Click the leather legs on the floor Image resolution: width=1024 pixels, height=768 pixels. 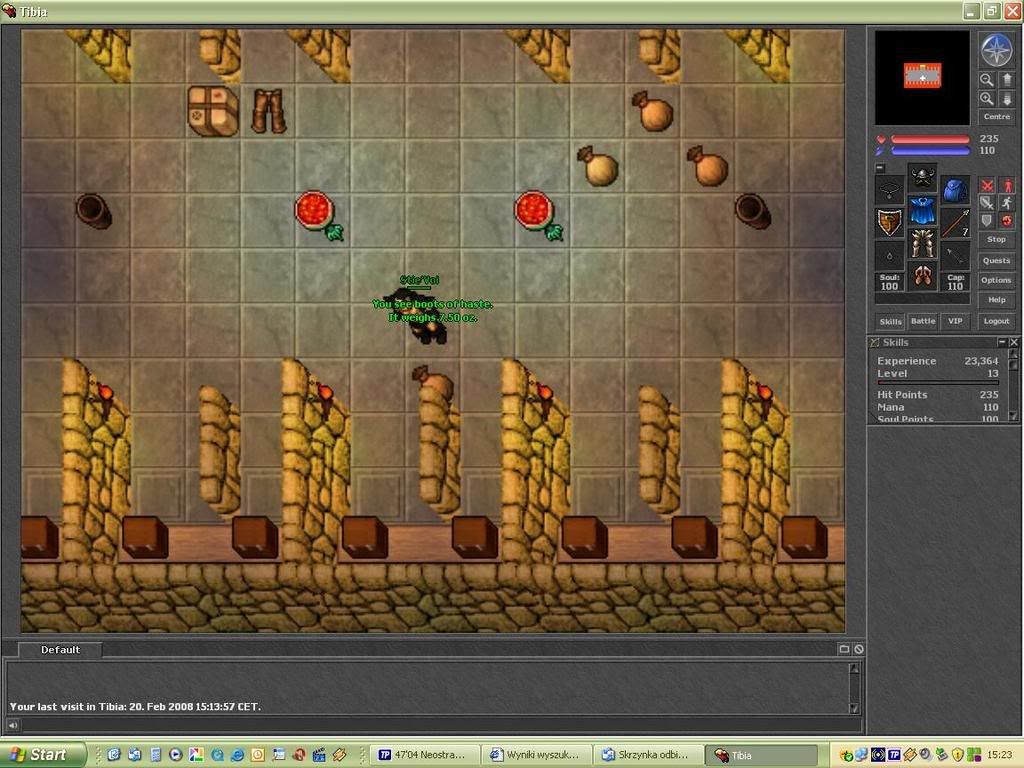pyautogui.click(x=268, y=112)
